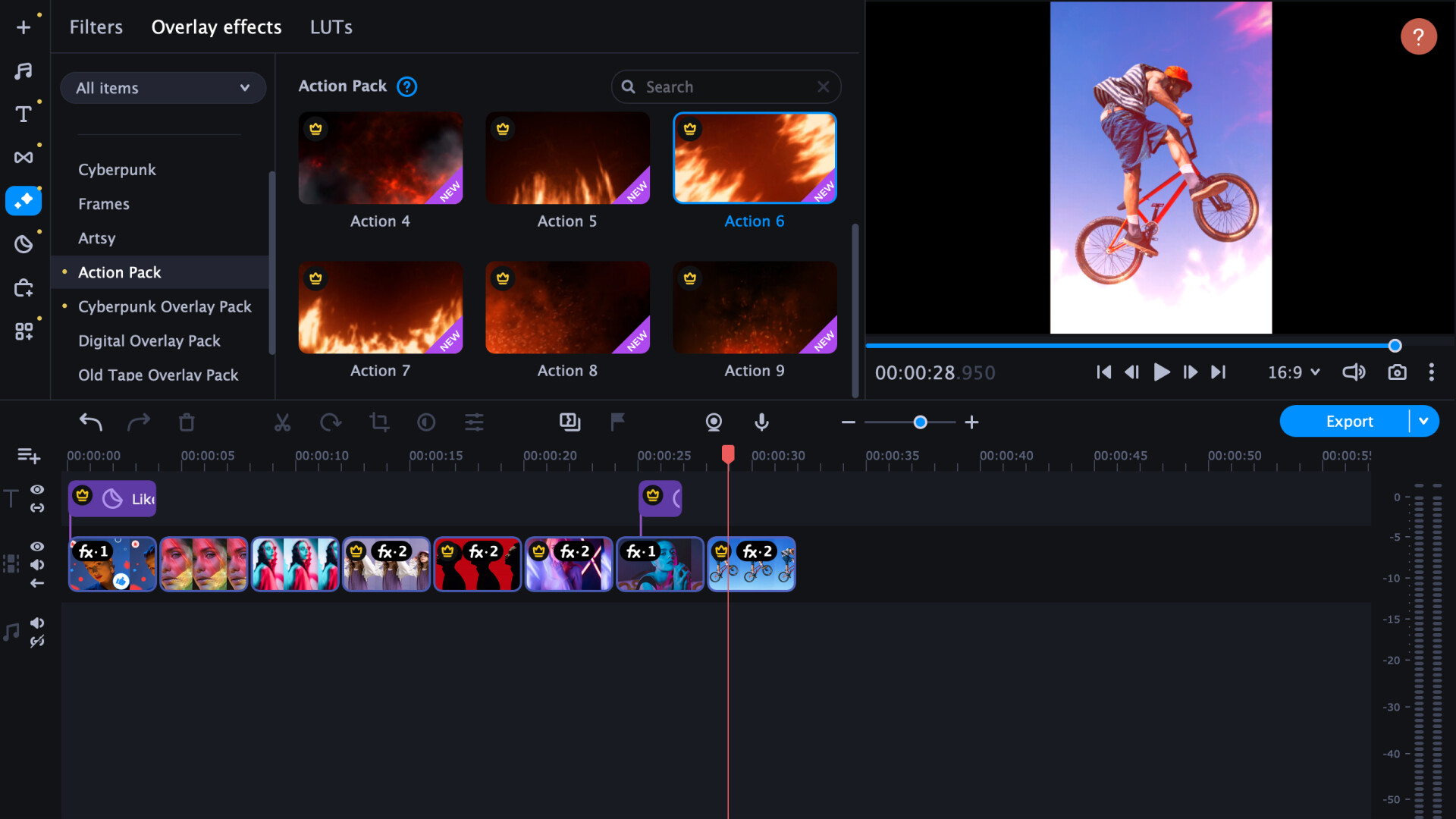Expand the Export button dropdown arrow
Viewport: 1456px width, 819px height.
point(1426,421)
